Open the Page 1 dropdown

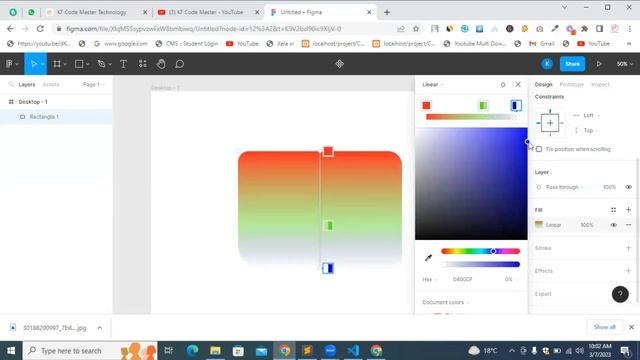[x=93, y=84]
